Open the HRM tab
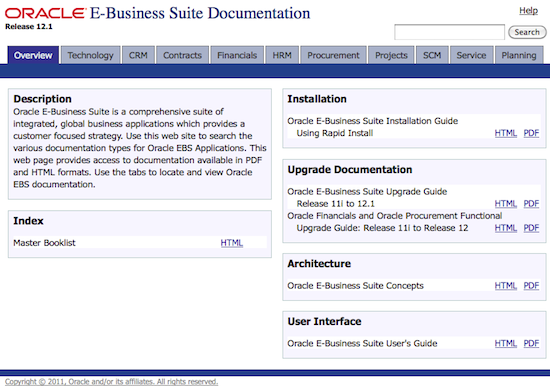The width and height of the screenshot is (550, 390). (282, 55)
